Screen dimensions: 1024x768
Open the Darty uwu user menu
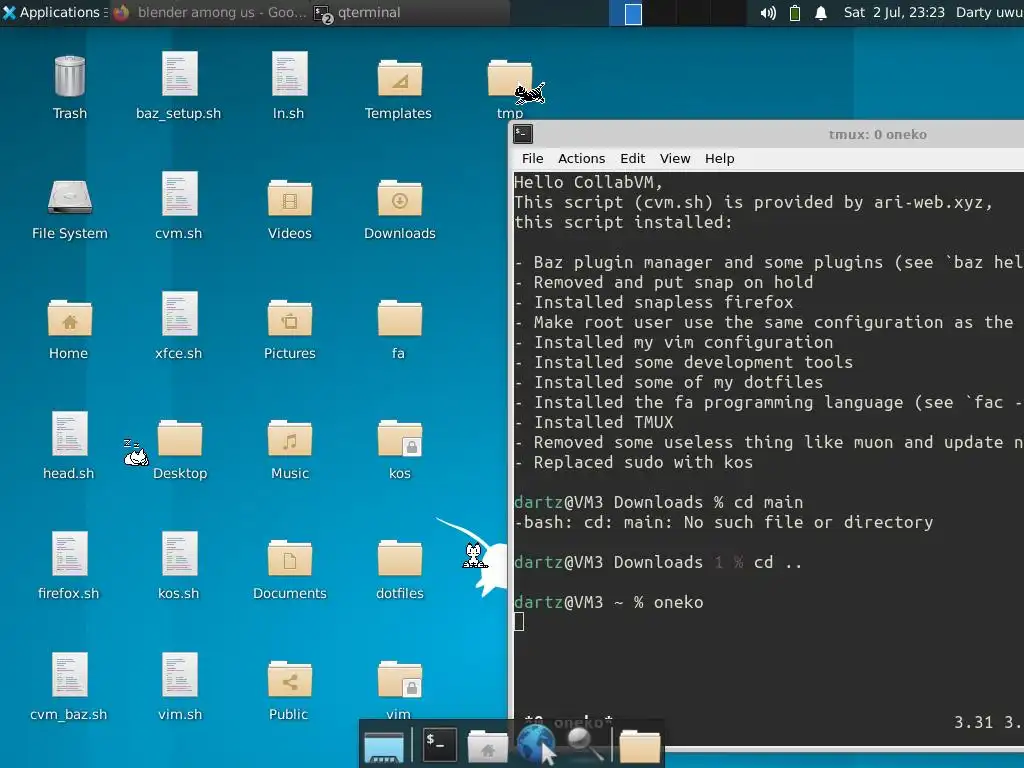tap(989, 12)
